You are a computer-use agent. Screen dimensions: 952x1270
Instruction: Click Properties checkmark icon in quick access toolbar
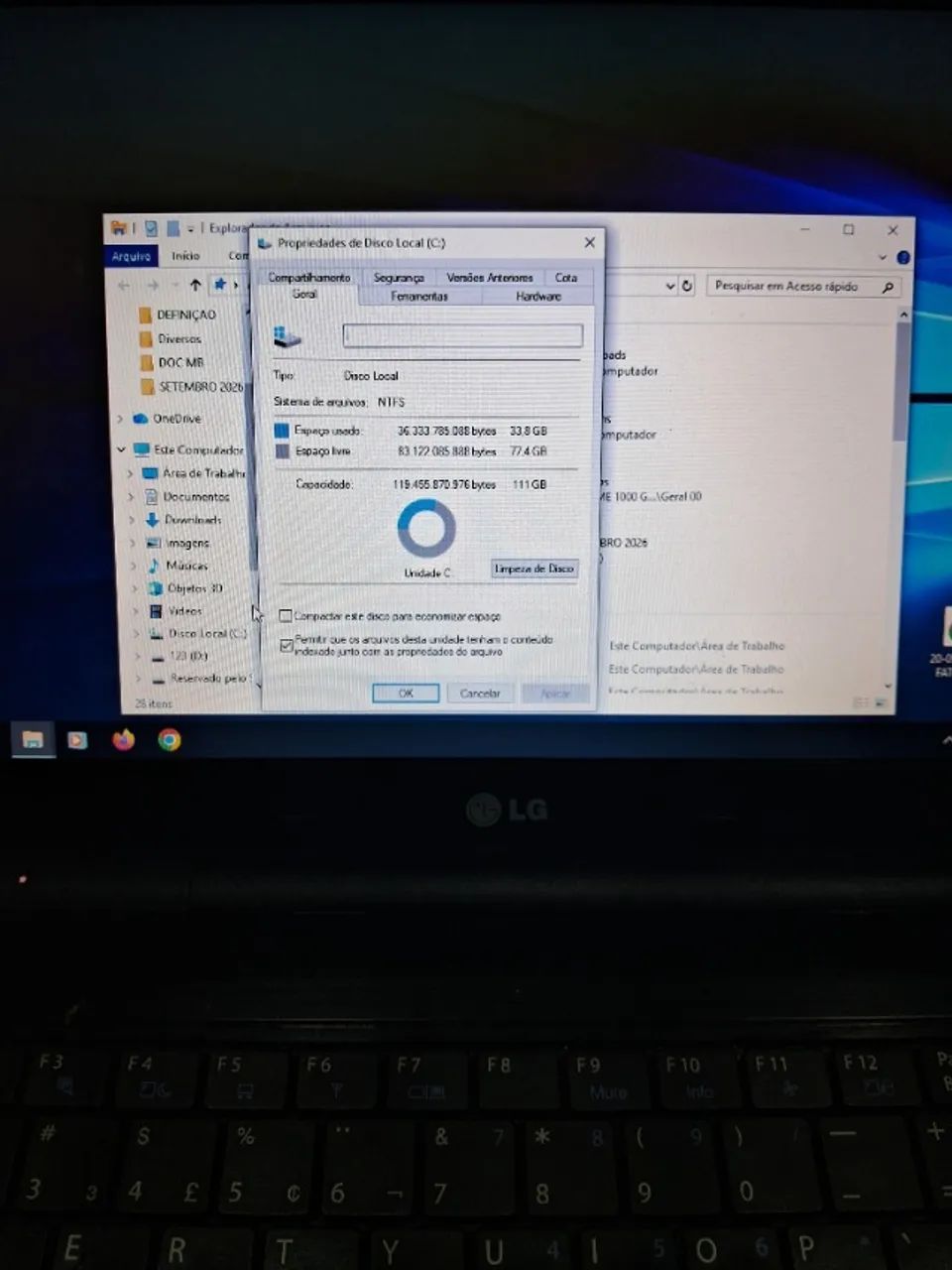[x=151, y=228]
